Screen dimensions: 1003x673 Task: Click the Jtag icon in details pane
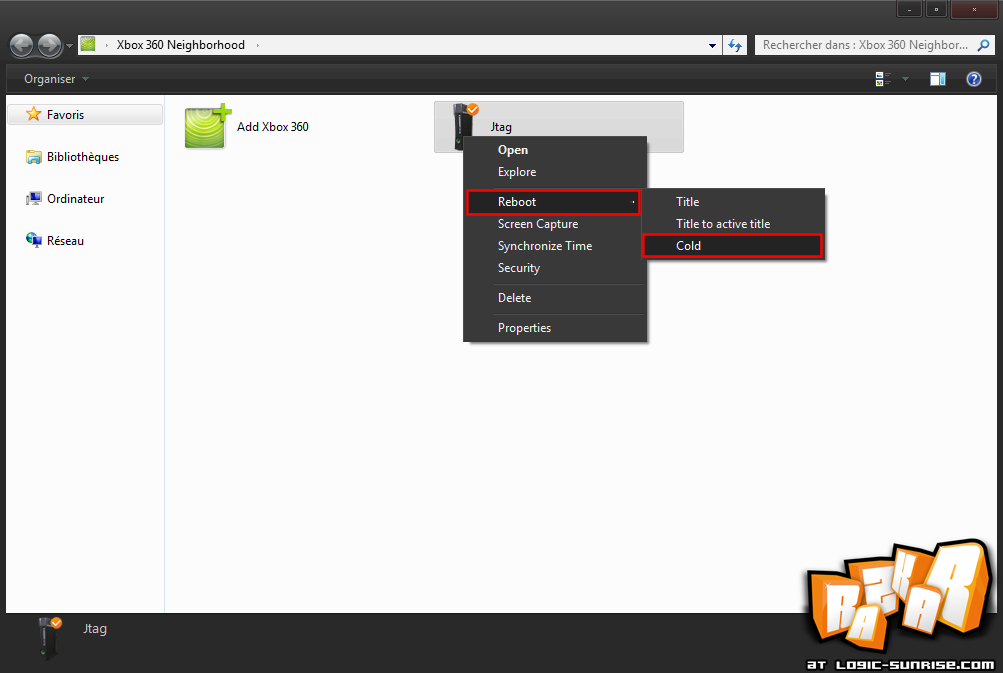pos(50,638)
